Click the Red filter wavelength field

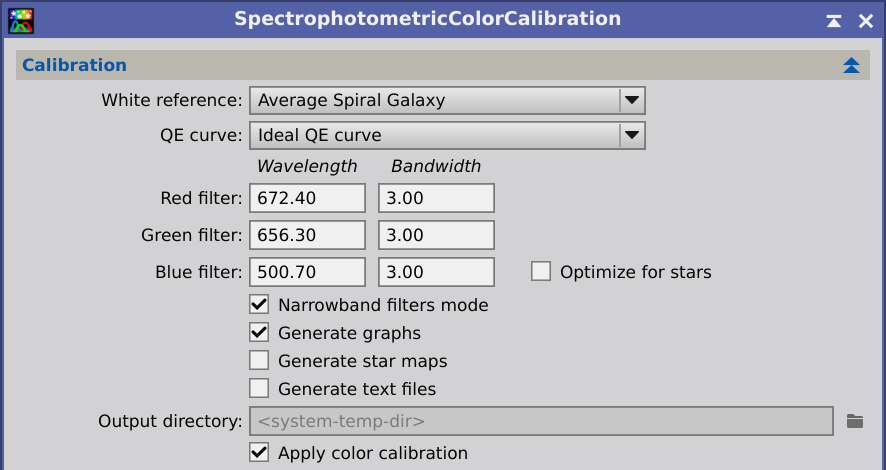(307, 198)
